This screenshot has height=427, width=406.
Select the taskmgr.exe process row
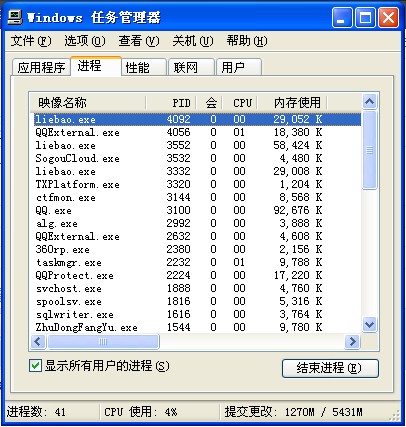click(198, 262)
